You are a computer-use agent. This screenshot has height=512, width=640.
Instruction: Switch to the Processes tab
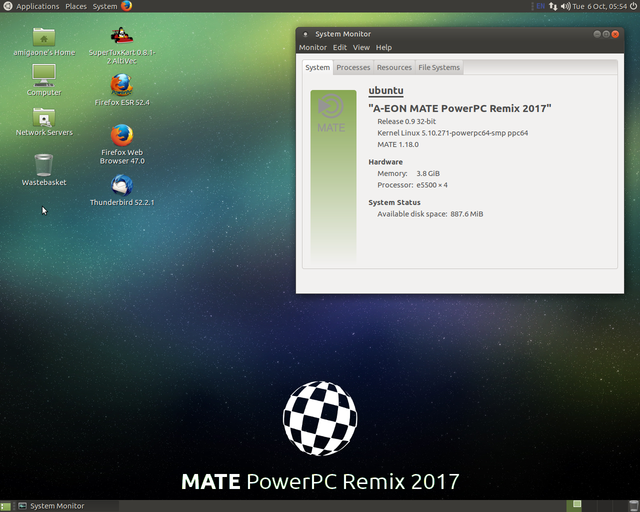[353, 67]
